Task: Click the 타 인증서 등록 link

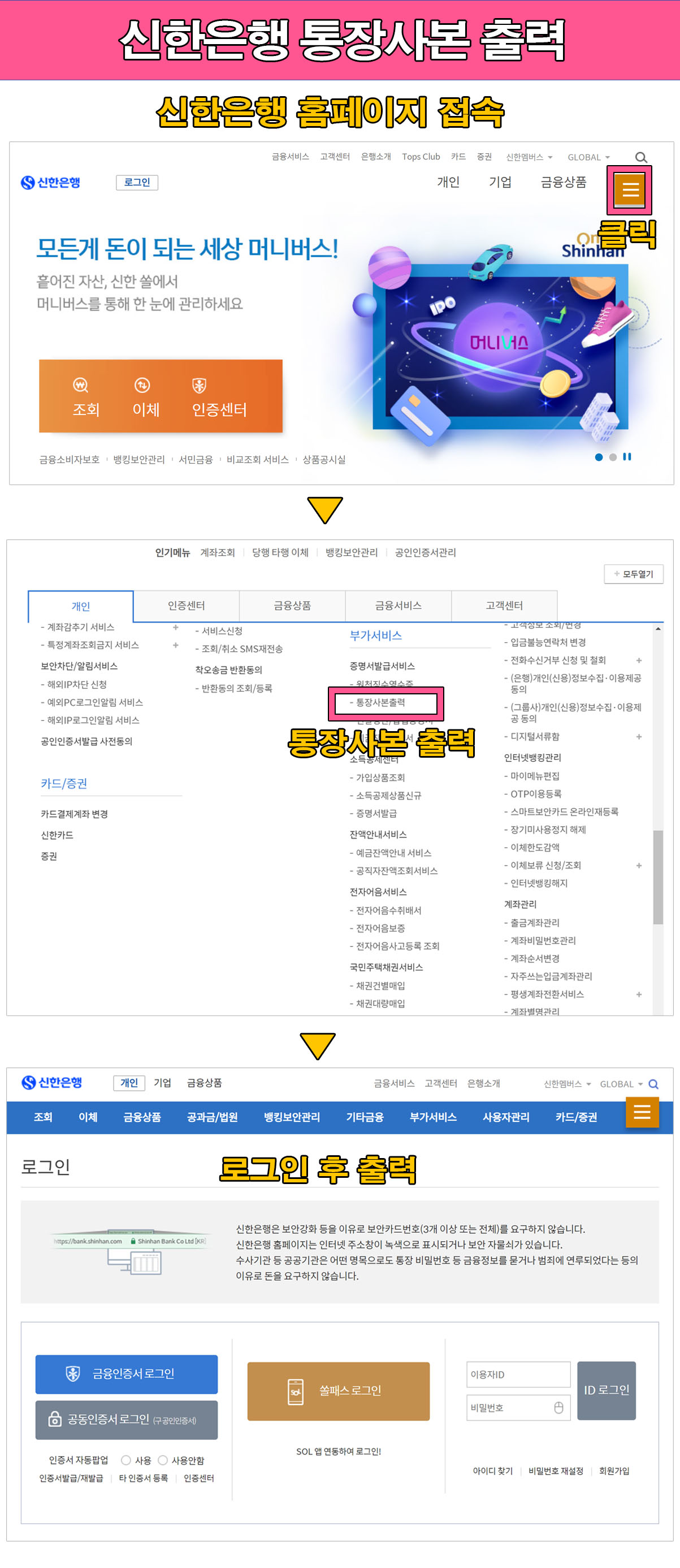Action: coord(143,1478)
